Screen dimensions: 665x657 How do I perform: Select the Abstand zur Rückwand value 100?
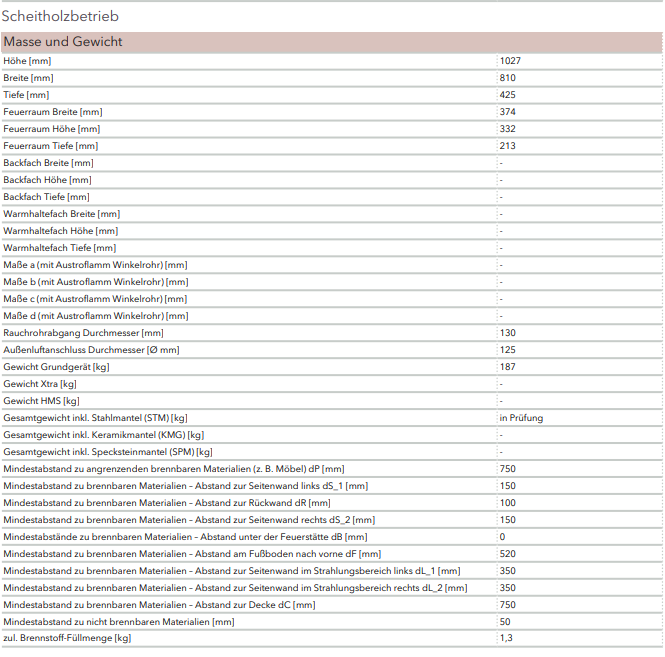507,503
